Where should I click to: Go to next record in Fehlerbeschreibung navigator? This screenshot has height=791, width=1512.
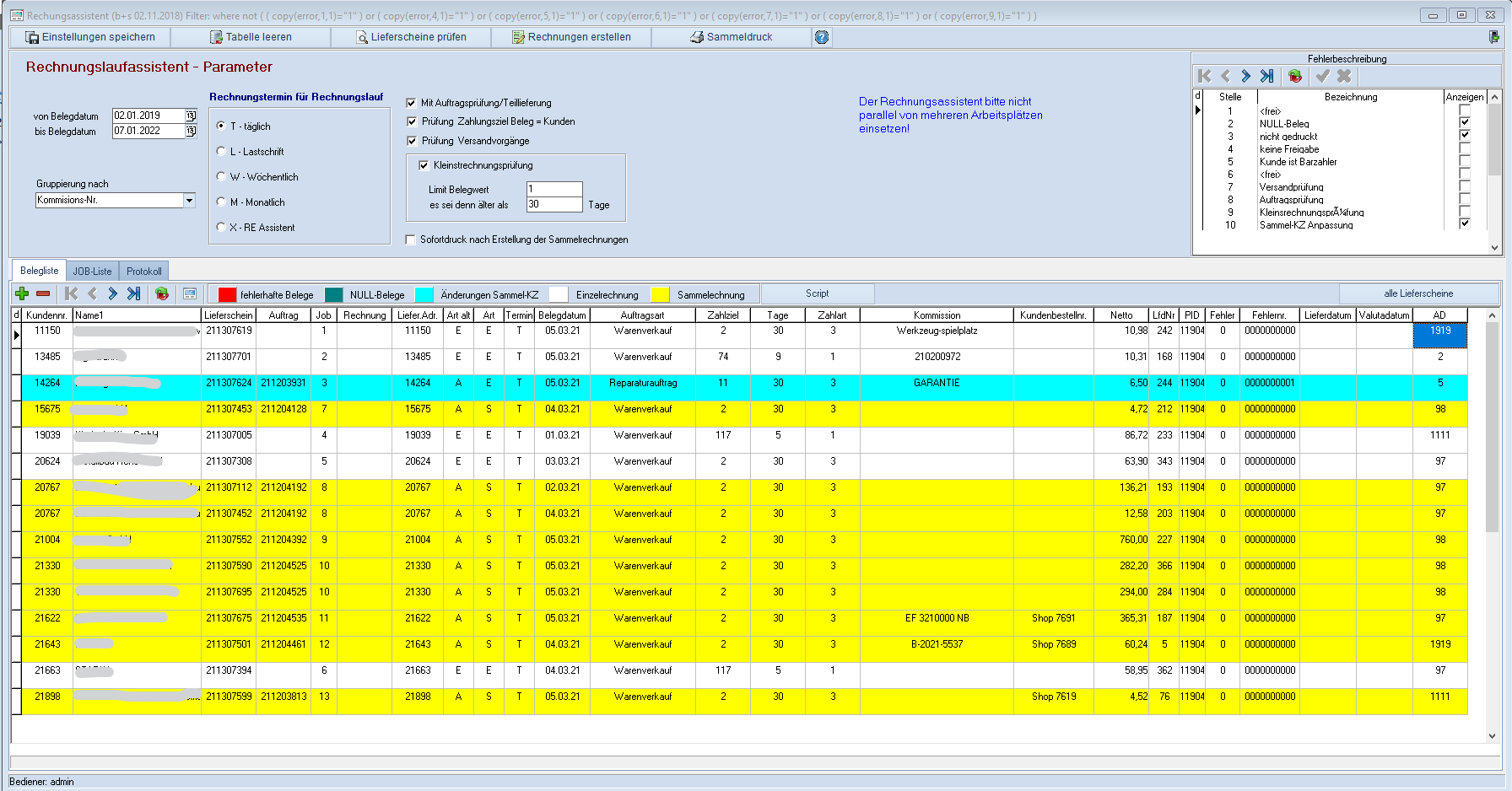coord(1245,76)
